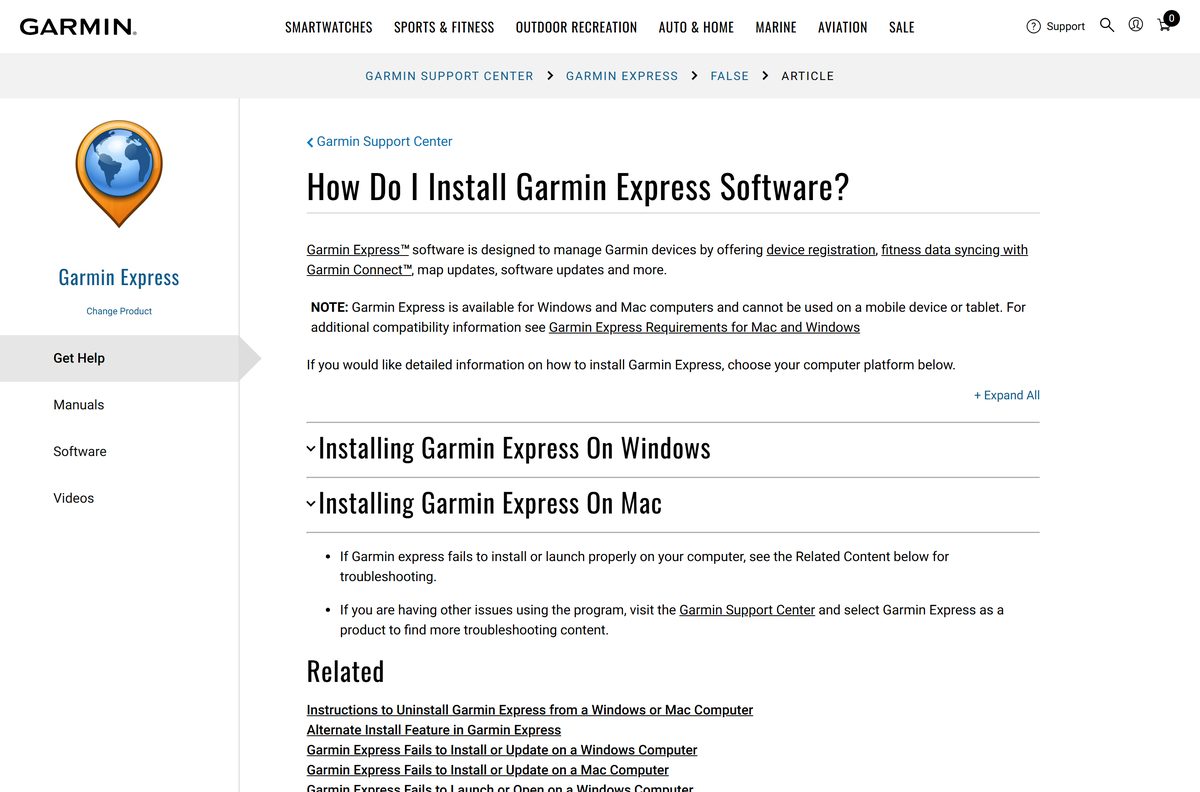Click the + Expand All link
The image size is (1200, 792).
[1007, 395]
